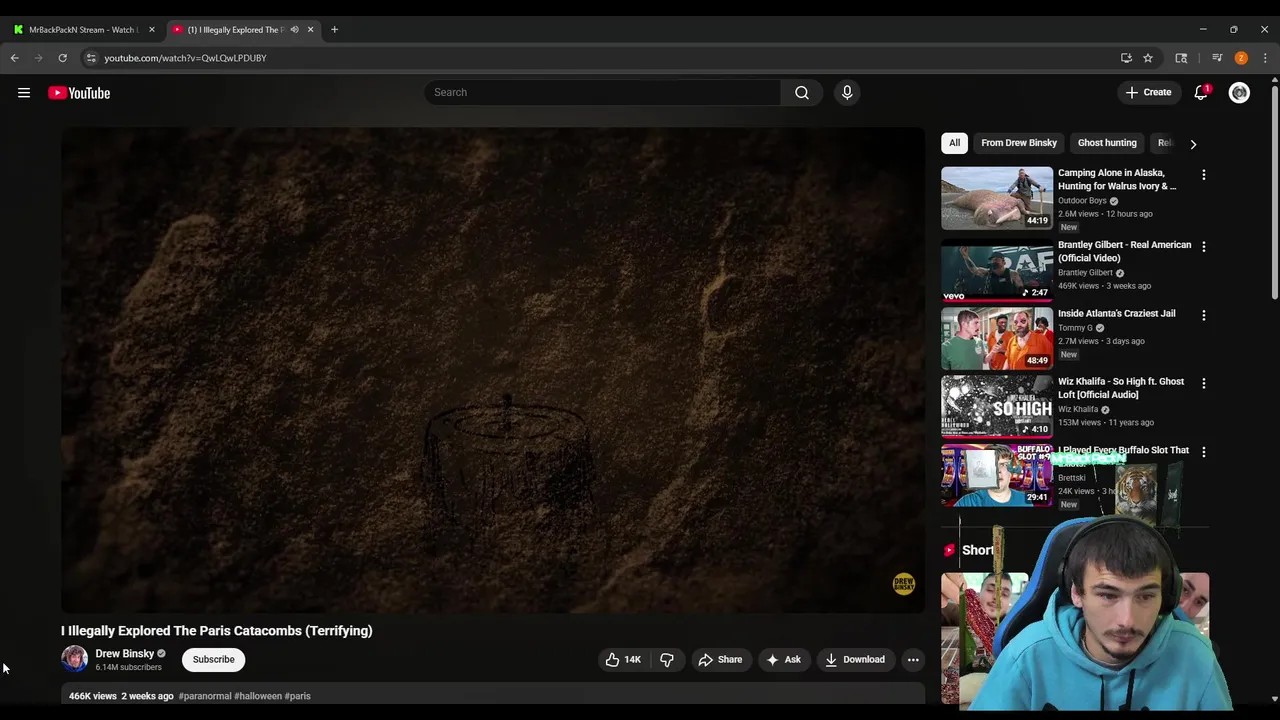Open the YouTube account avatar menu
The width and height of the screenshot is (1280, 720).
1239,93
